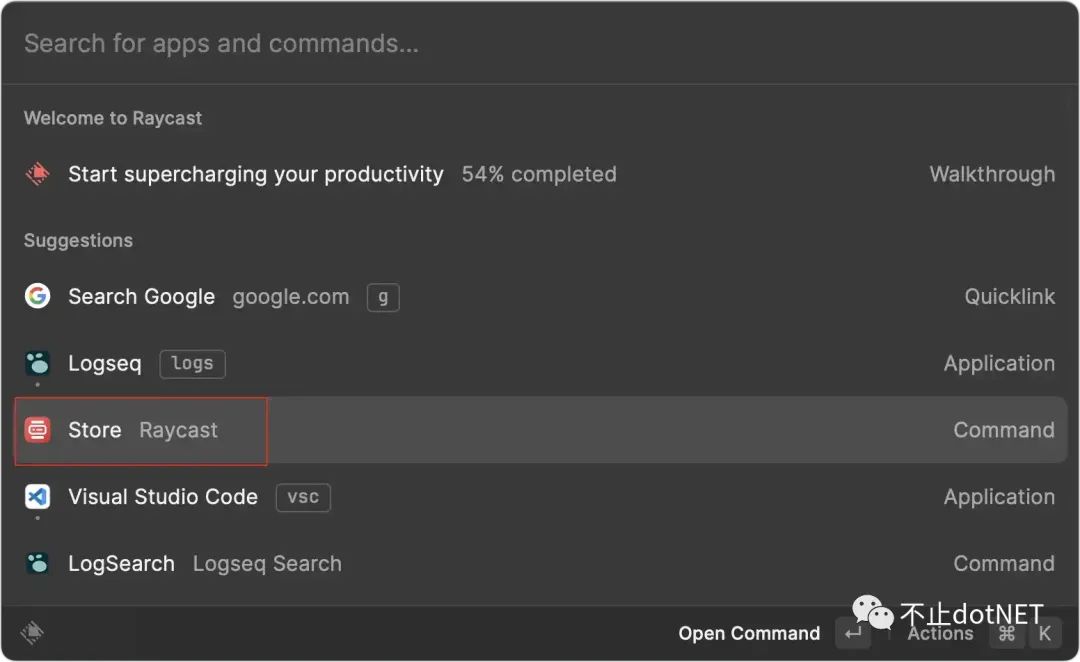This screenshot has width=1080, height=662.
Task: Click Application label on Visual Studio Code row
Action: click(999, 497)
